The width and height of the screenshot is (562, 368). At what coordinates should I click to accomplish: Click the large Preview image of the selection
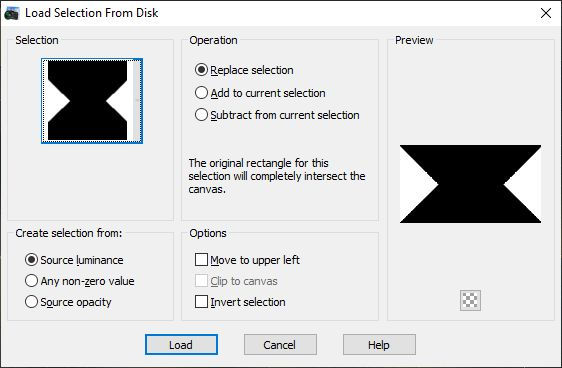tap(470, 184)
